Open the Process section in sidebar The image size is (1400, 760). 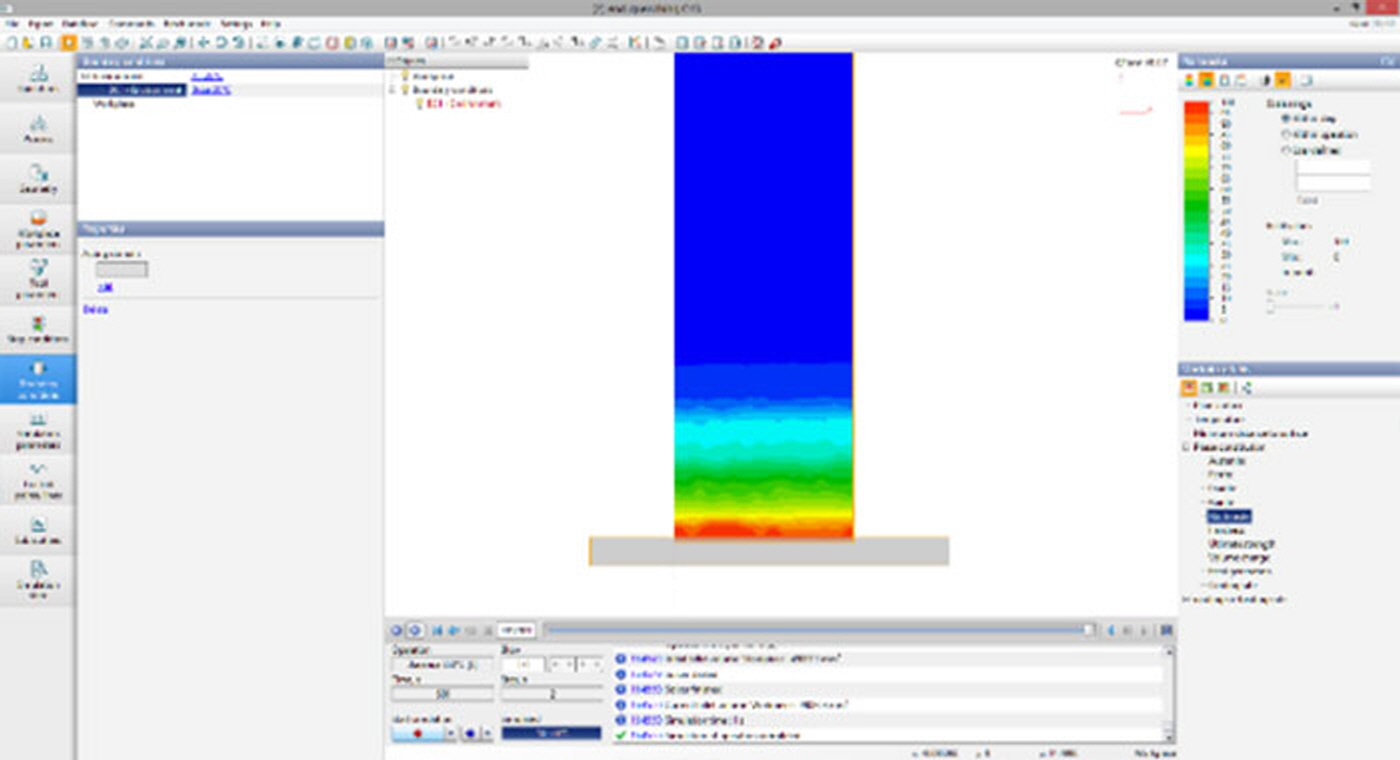[38, 129]
